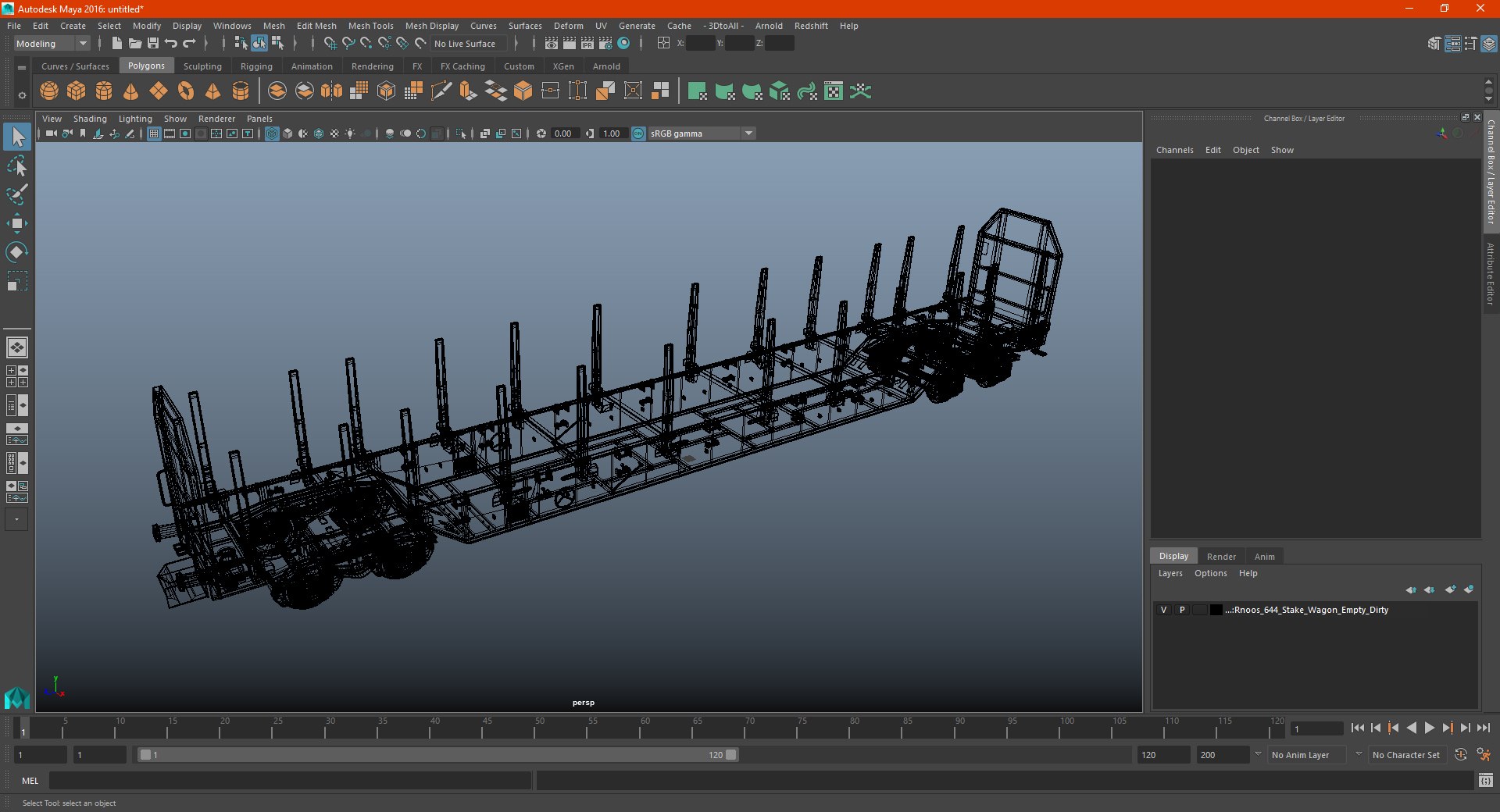Toggle Snap to grids magnet
The image size is (1500, 812).
[x=330, y=44]
